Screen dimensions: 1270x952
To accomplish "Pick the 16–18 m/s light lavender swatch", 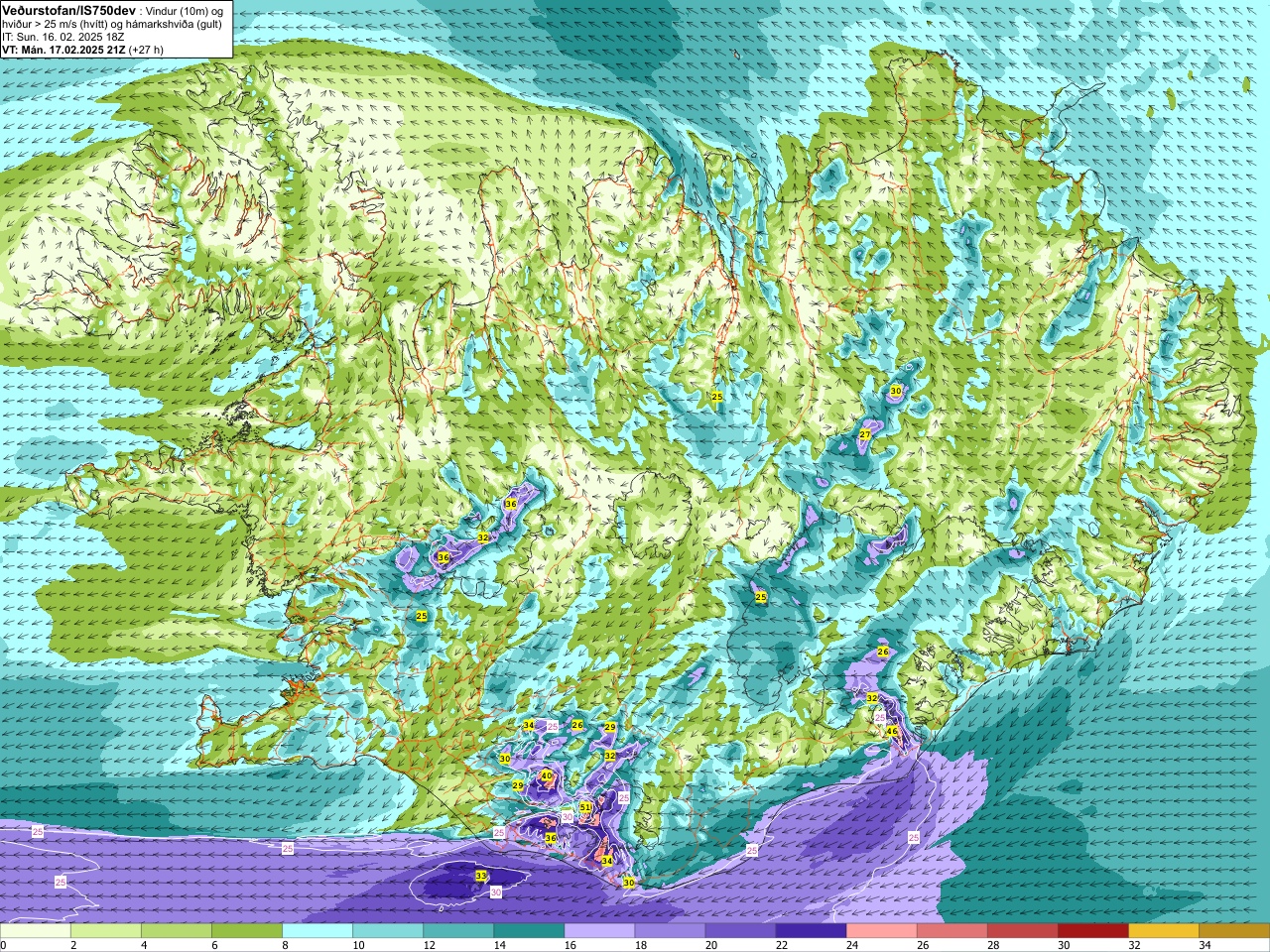I will pyautogui.click(x=599, y=931).
